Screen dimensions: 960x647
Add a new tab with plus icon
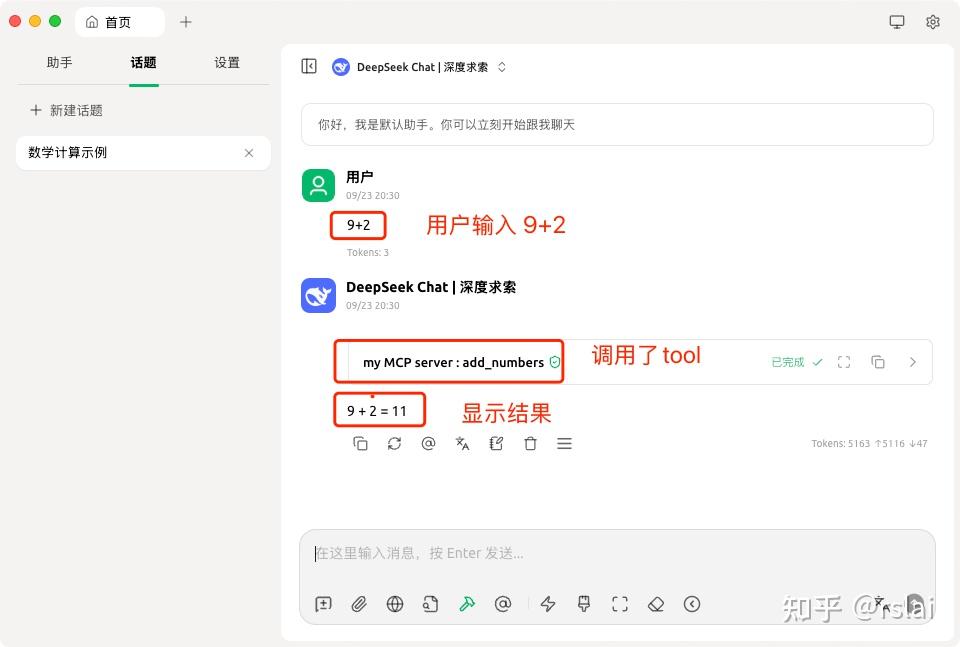point(186,22)
